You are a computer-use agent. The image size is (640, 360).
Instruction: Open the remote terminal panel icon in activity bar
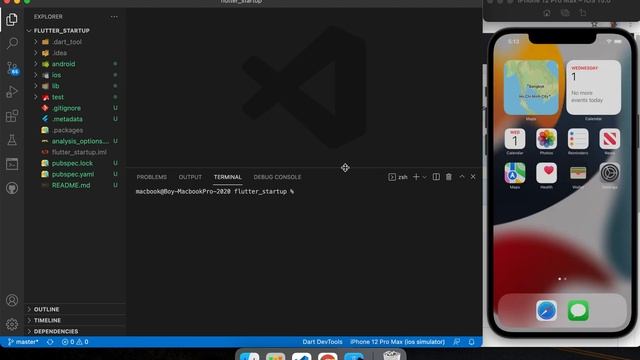[12, 164]
